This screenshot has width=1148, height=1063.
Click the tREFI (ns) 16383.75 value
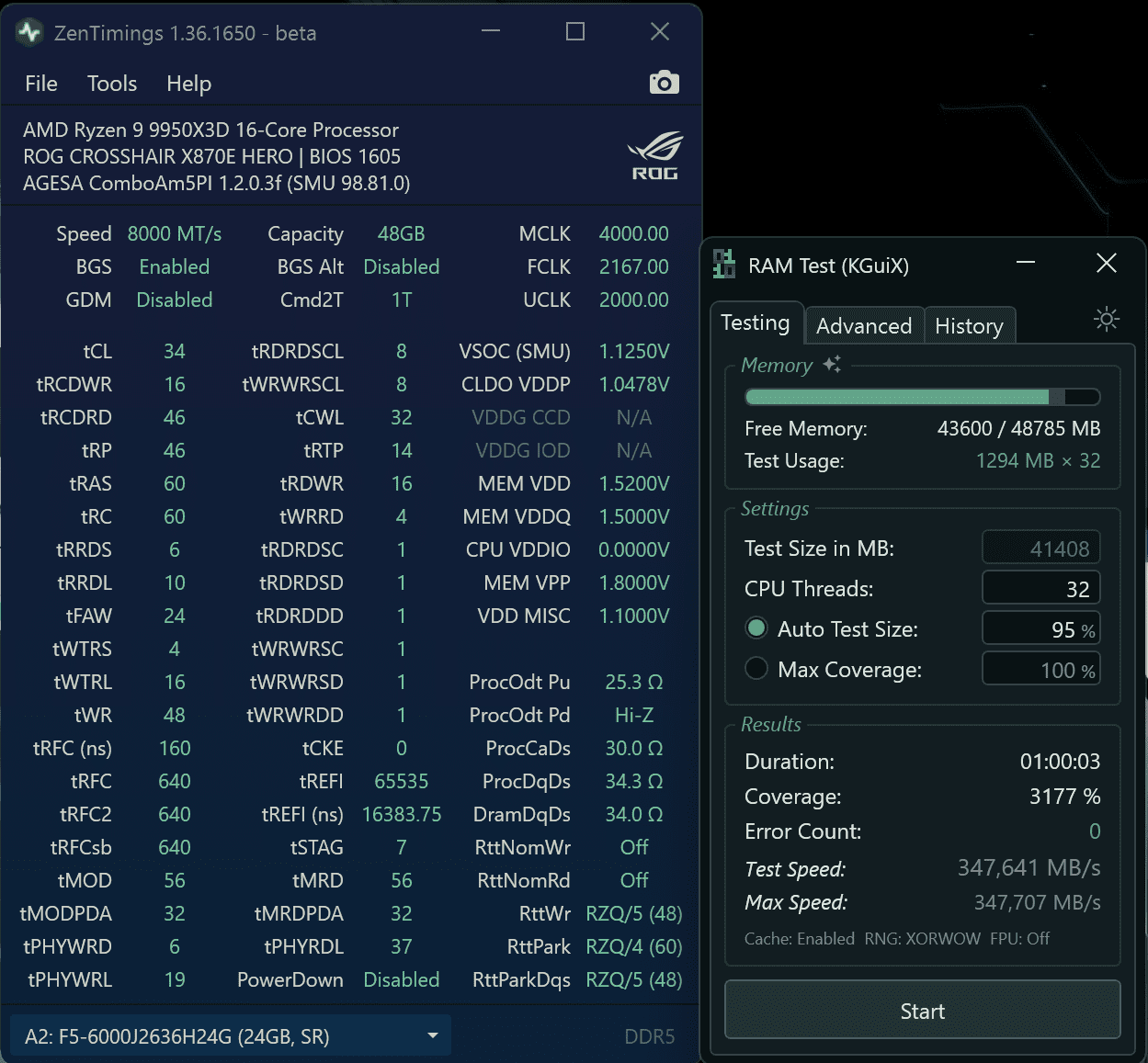click(x=402, y=815)
